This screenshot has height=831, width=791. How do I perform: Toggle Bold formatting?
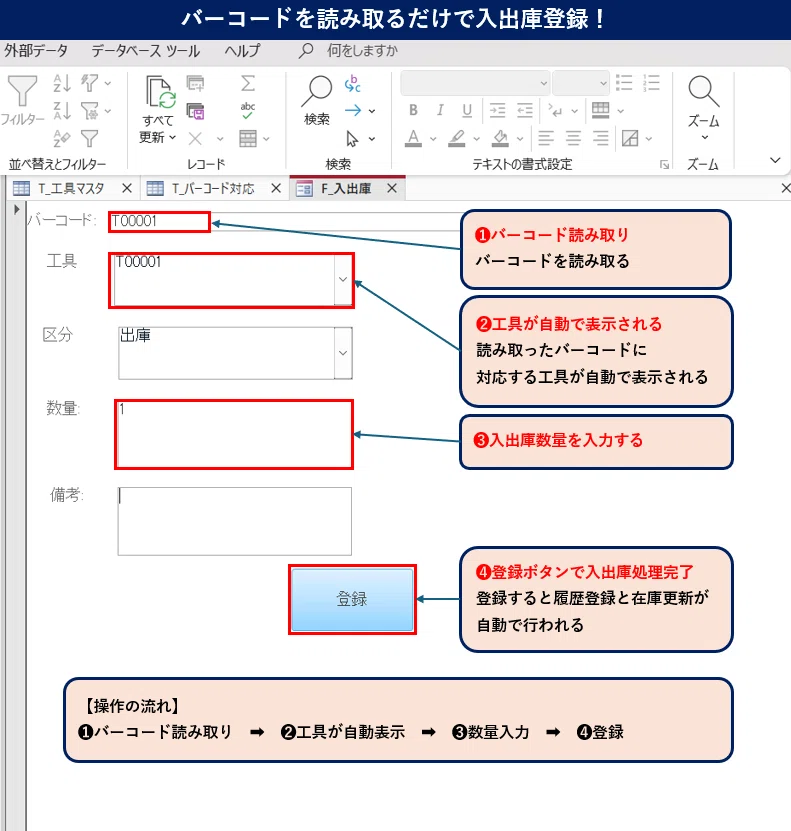pyautogui.click(x=413, y=110)
